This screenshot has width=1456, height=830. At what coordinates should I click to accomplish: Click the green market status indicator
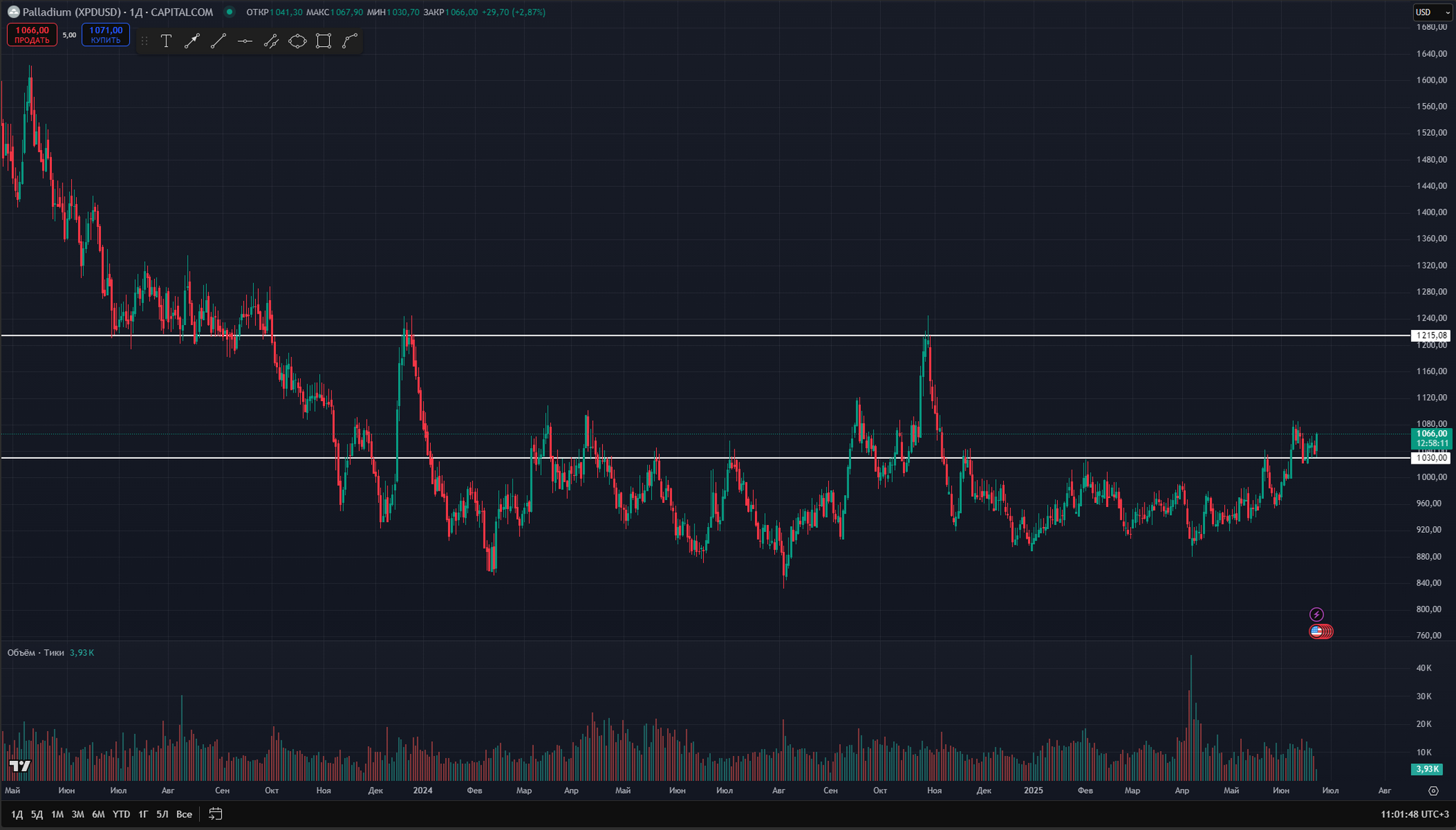[229, 12]
